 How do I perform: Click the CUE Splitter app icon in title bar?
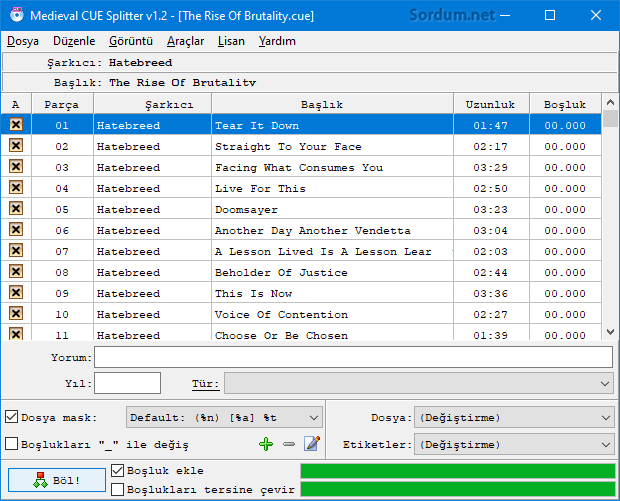[x=17, y=15]
